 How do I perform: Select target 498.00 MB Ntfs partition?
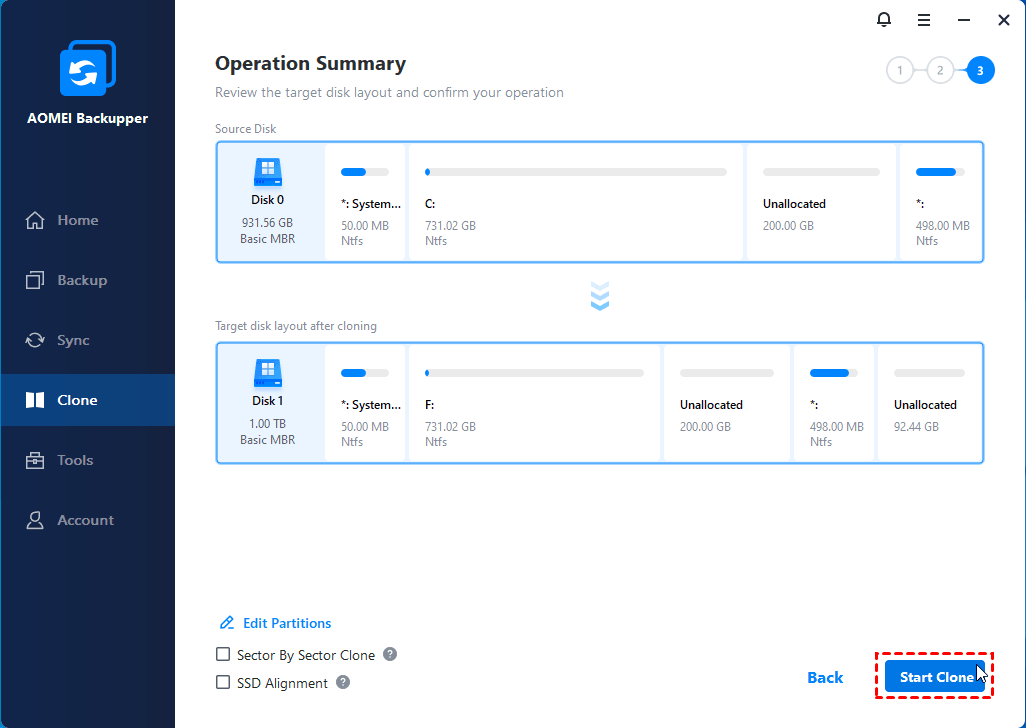tap(834, 403)
